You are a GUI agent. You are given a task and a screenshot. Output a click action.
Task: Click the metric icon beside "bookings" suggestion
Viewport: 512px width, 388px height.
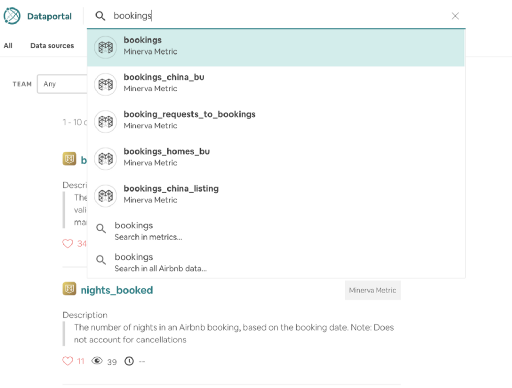click(x=105, y=47)
